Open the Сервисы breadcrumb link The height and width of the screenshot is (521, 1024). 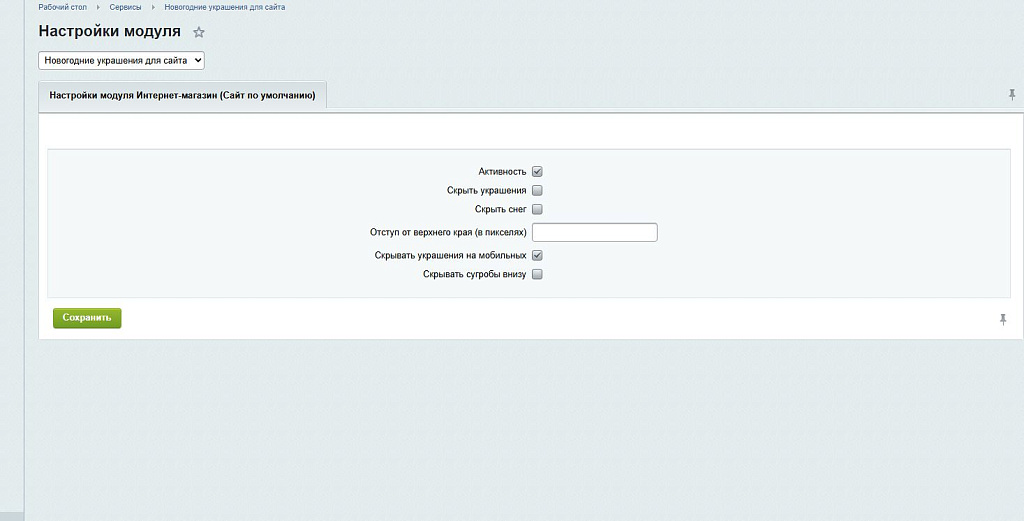pyautogui.click(x=125, y=8)
